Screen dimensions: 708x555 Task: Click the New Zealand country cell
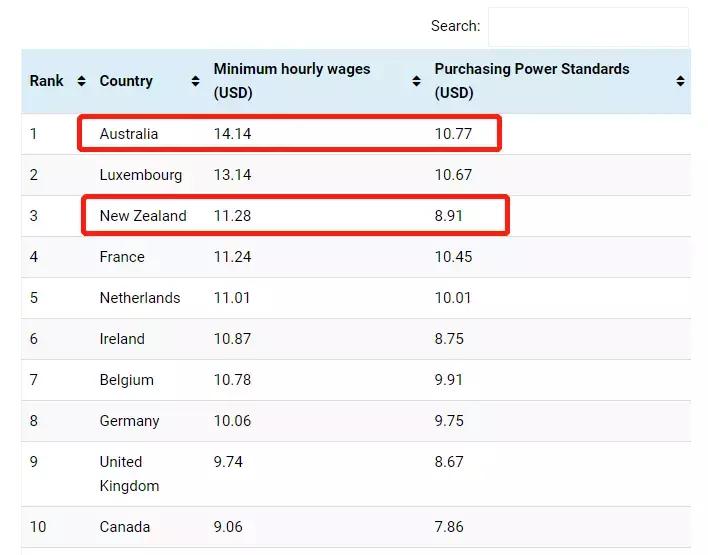pyautogui.click(x=143, y=216)
